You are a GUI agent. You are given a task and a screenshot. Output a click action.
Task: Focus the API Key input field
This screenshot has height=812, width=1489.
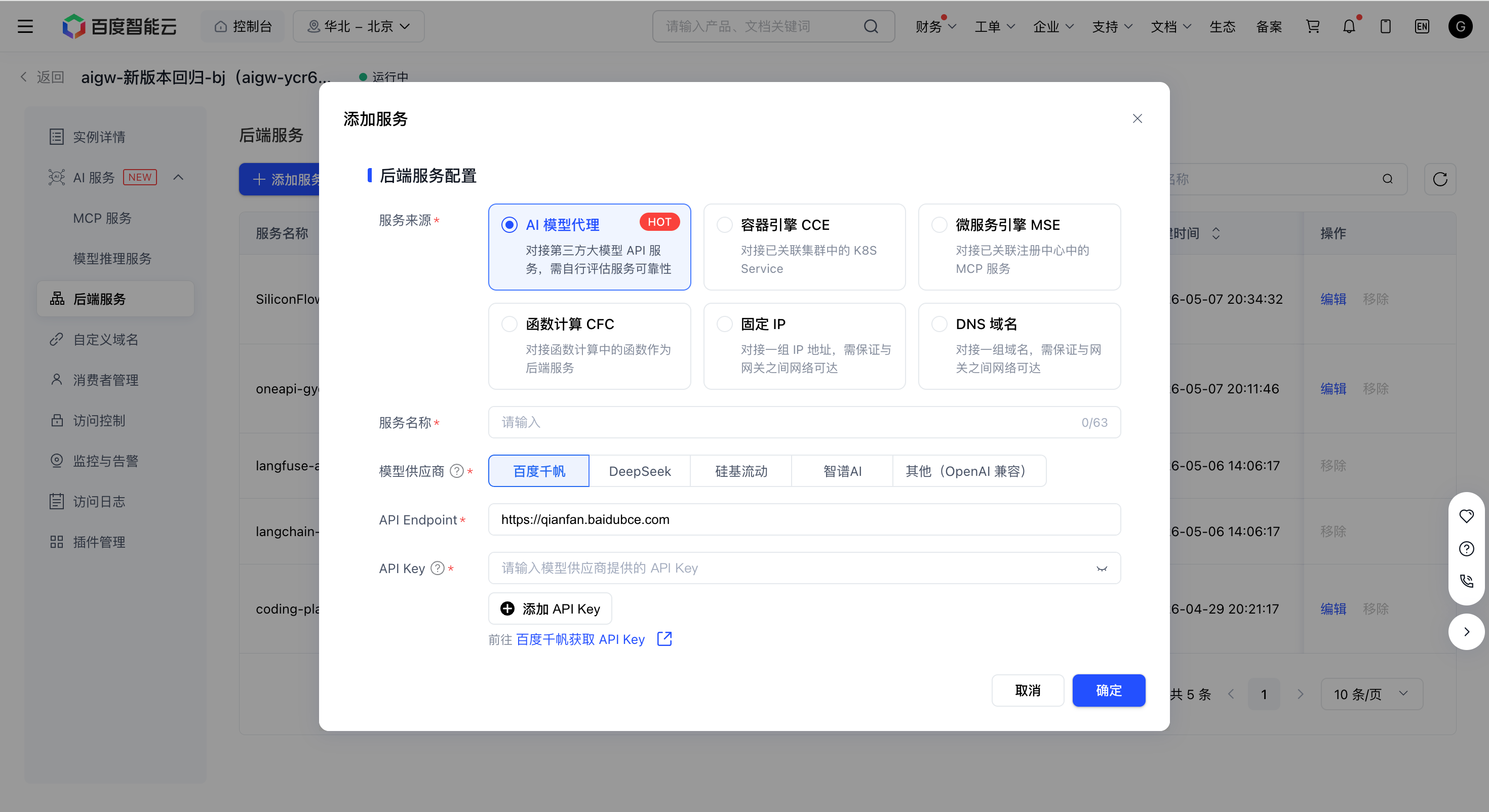point(804,568)
